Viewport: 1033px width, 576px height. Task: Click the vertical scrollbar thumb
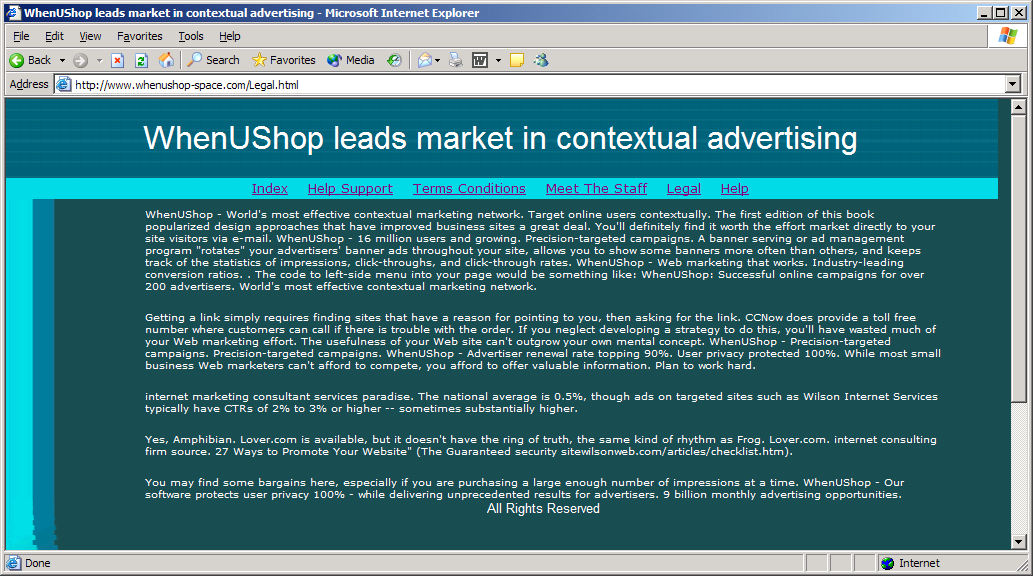pos(1019,258)
